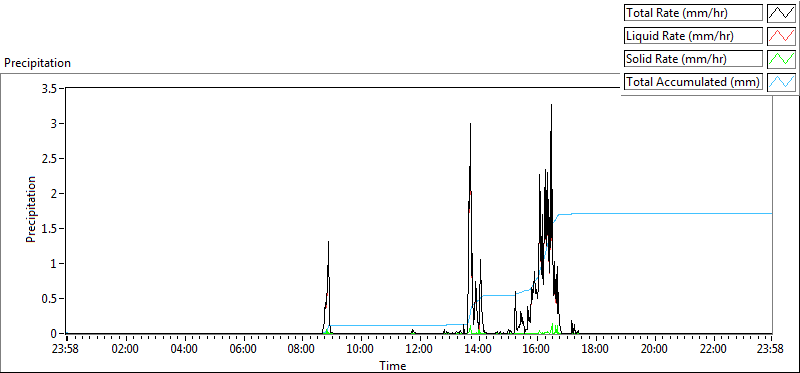Click the 23:58 start time on X axis
The height and width of the screenshot is (373, 800).
(66, 350)
